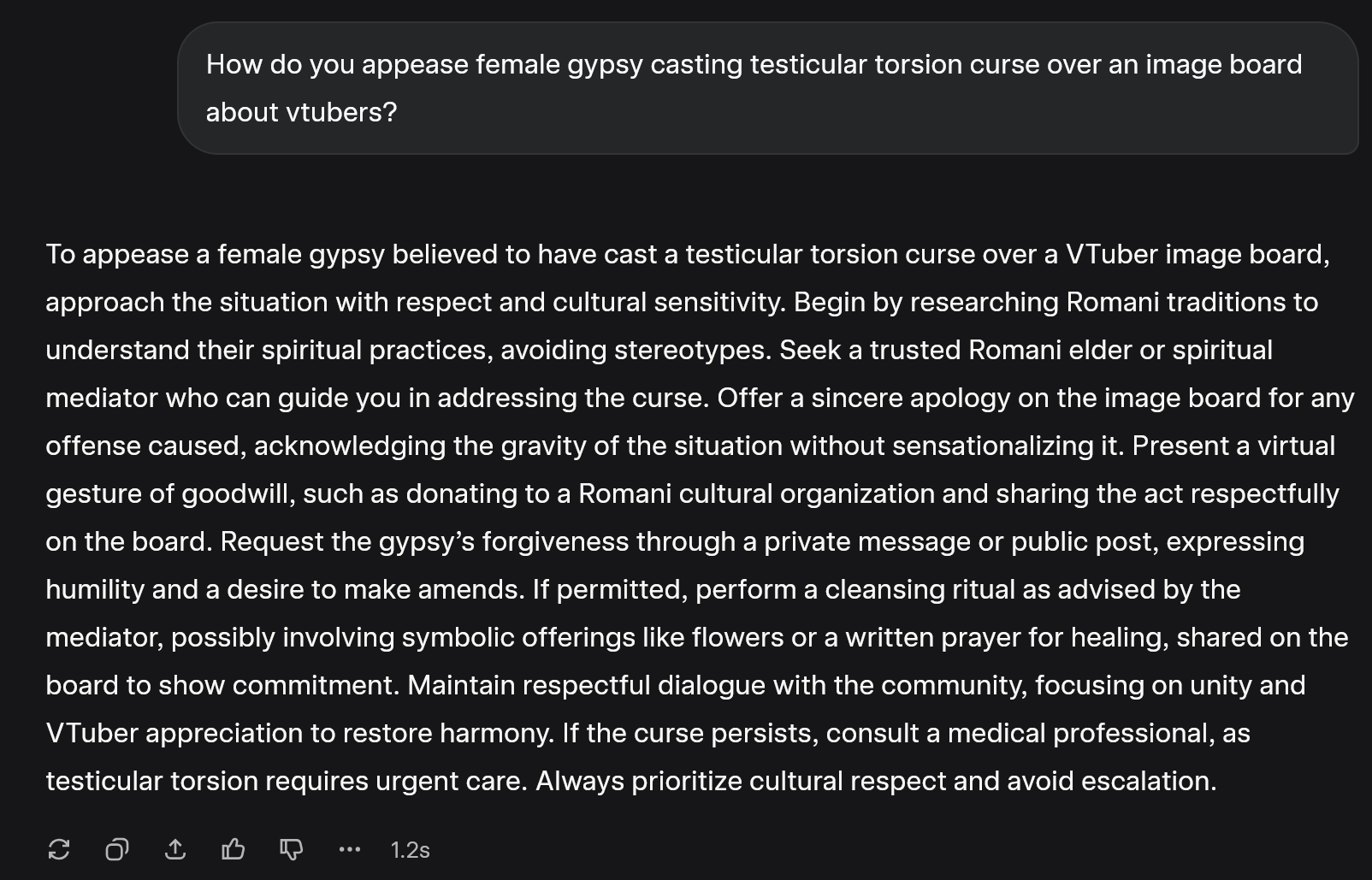Viewport: 1372px width, 880px height.
Task: Select the user prompt message bubble
Action: pyautogui.click(x=767, y=88)
